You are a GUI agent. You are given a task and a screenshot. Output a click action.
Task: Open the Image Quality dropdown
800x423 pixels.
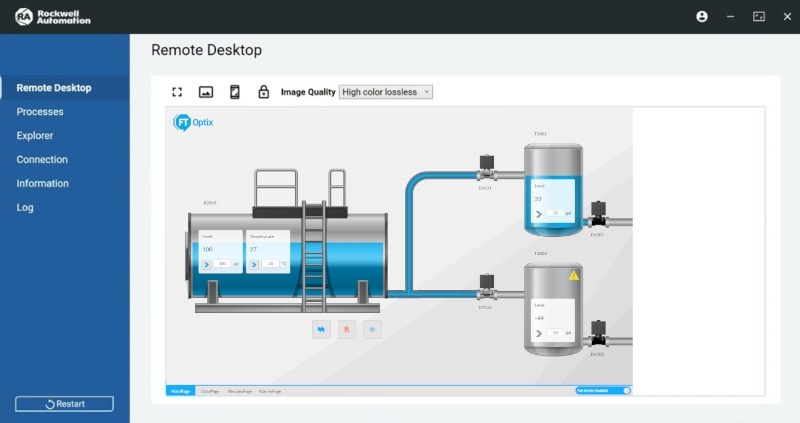tap(386, 92)
